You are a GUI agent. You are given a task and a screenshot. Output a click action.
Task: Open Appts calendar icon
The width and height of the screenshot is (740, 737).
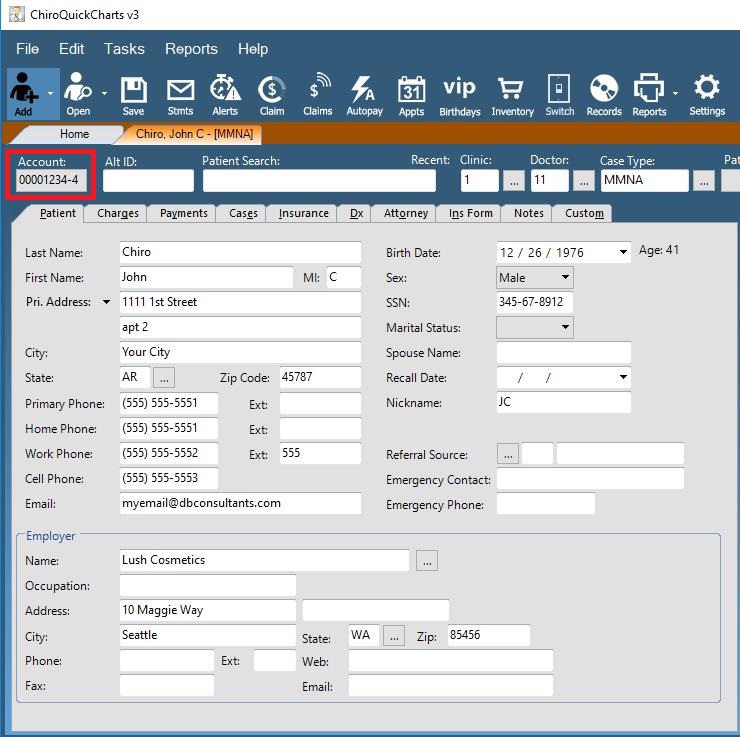pos(411,92)
